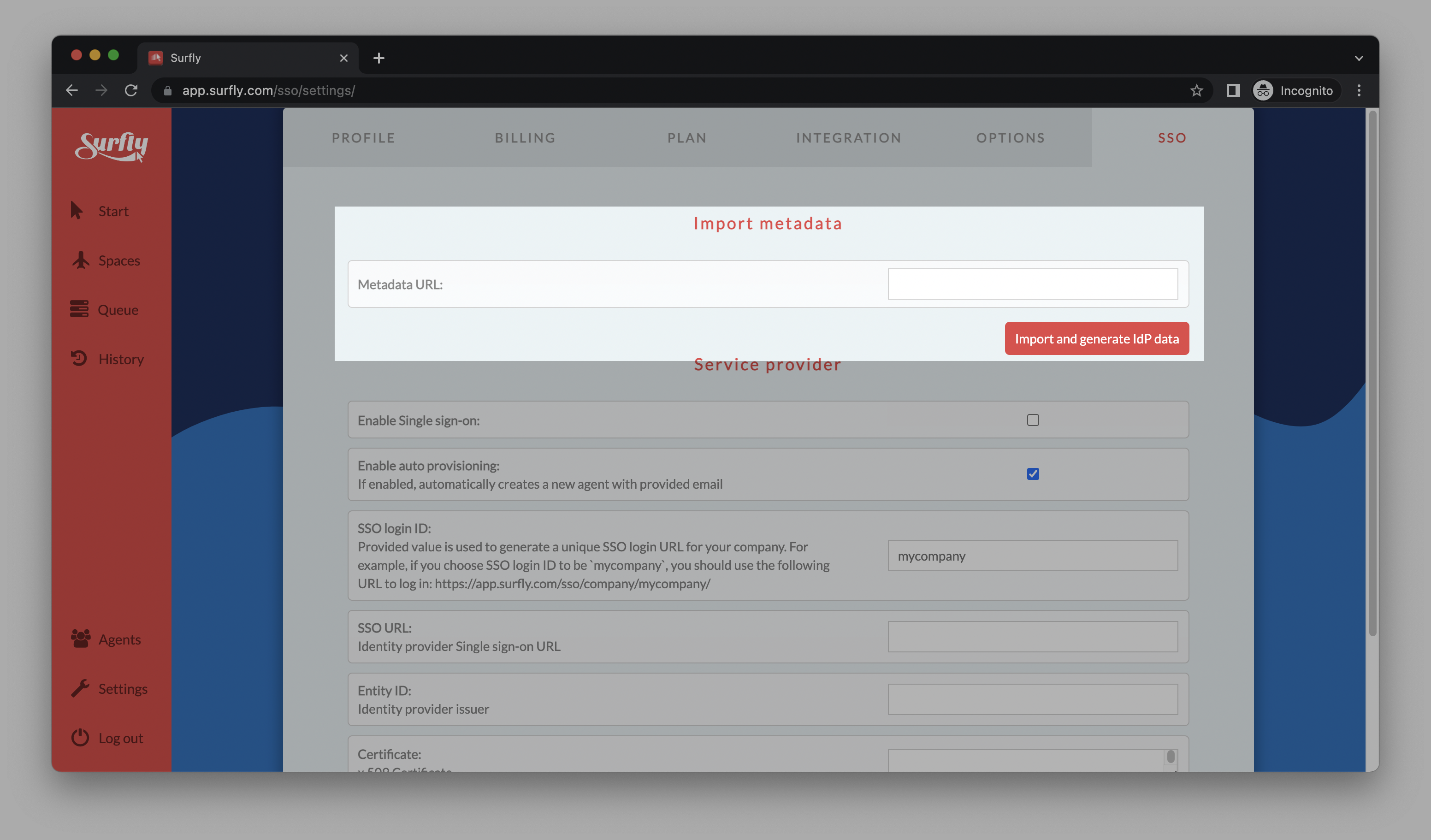Open Chrome's three-dot menu
Viewport: 1431px width, 840px height.
pos(1358,91)
